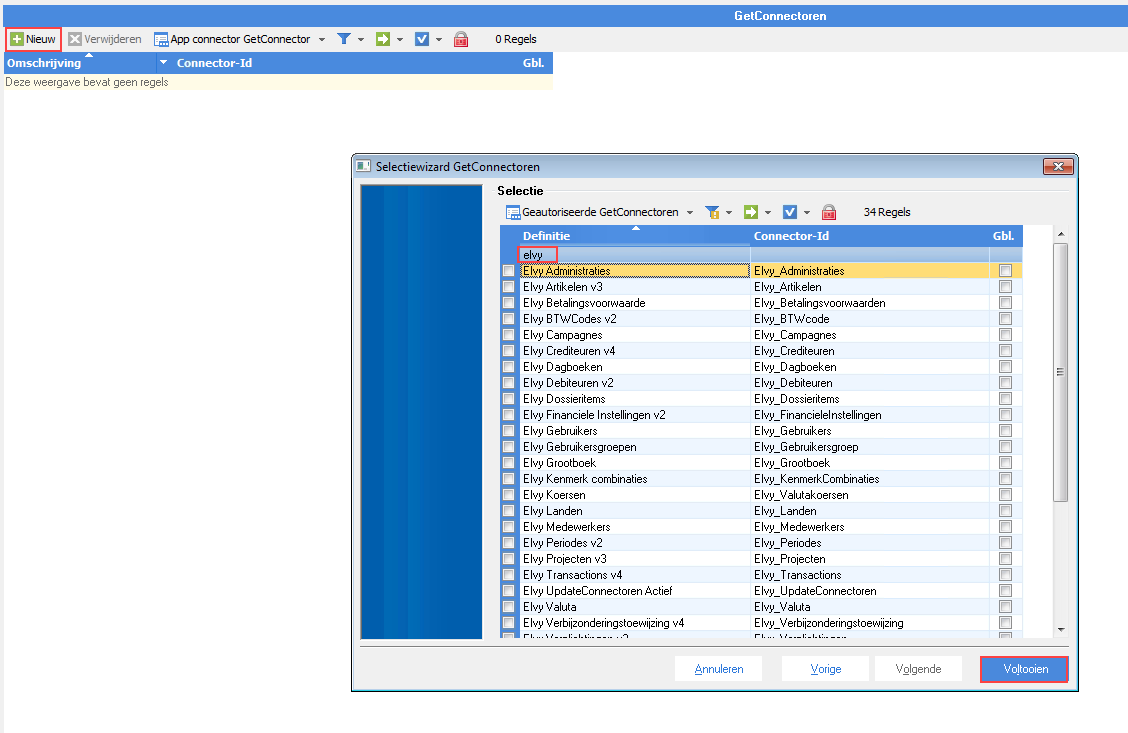This screenshot has width=1128, height=733.
Task: Click the Vorige button in the wizard
Action: pos(825,669)
